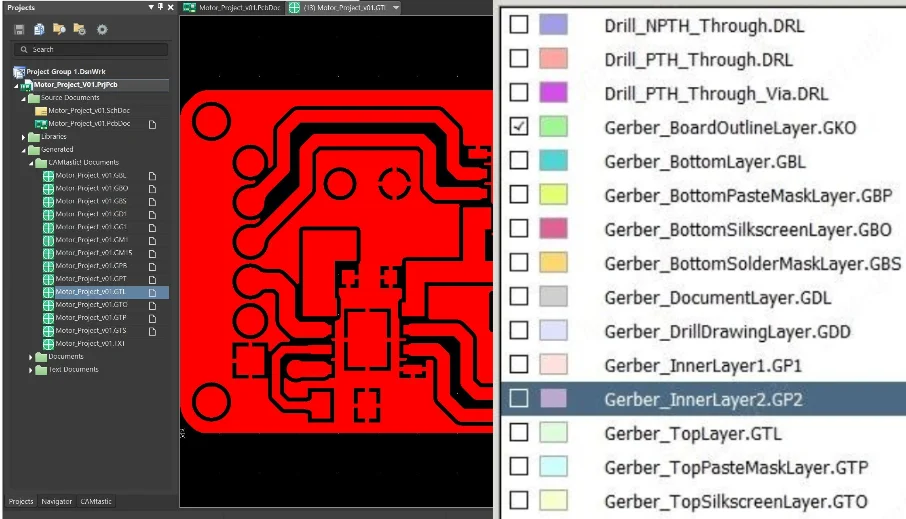Image resolution: width=906 pixels, height=519 pixels.
Task: Check the Drill_NPTH_Through.DRL checkbox
Action: (519, 25)
